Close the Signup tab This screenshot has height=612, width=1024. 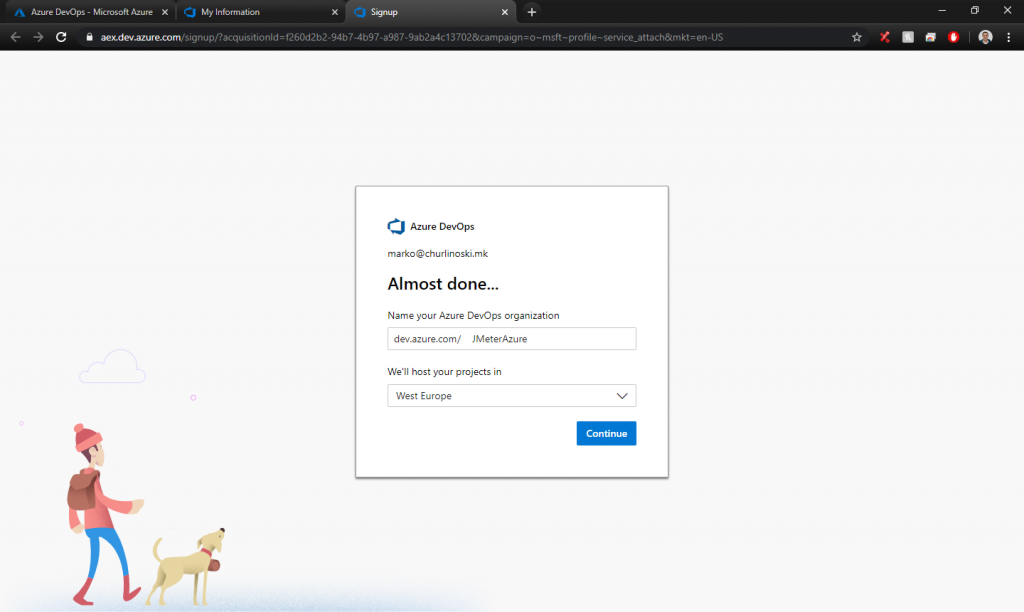click(504, 12)
